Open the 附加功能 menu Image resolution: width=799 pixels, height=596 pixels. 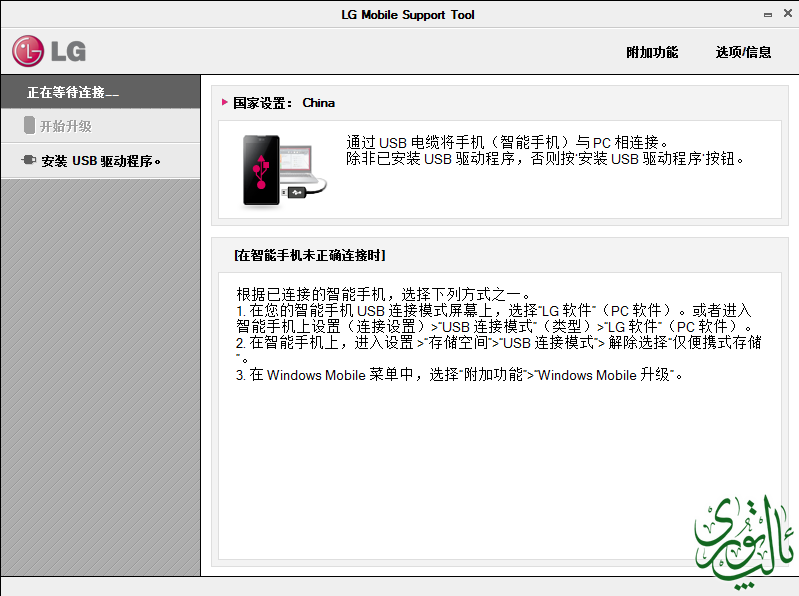pyautogui.click(x=652, y=52)
